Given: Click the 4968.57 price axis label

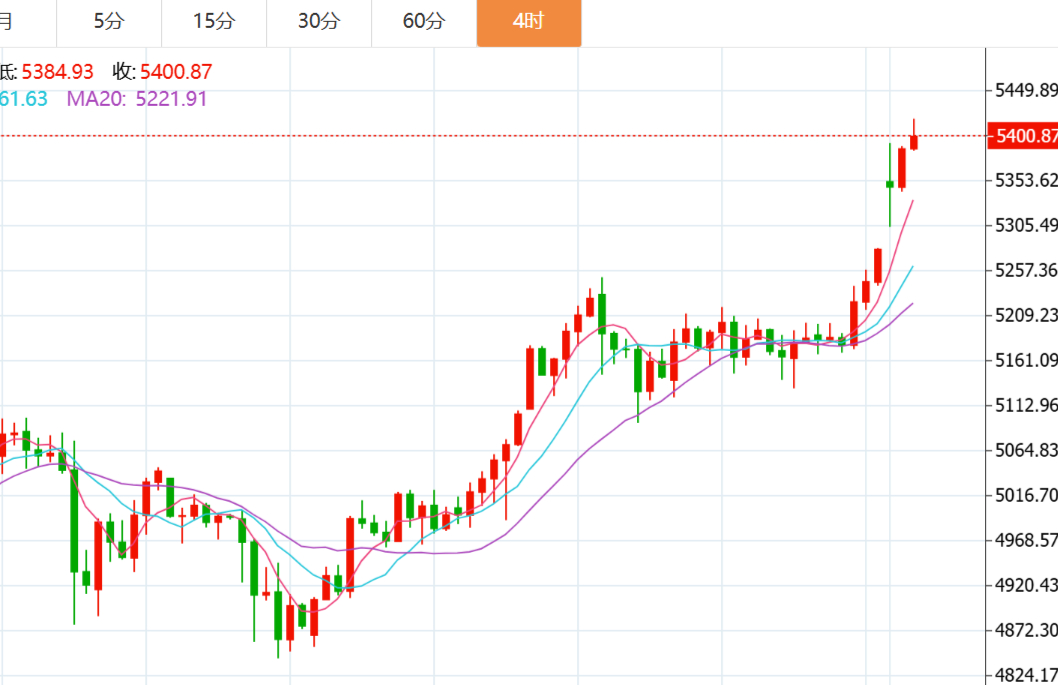Looking at the screenshot, I should coord(1026,540).
